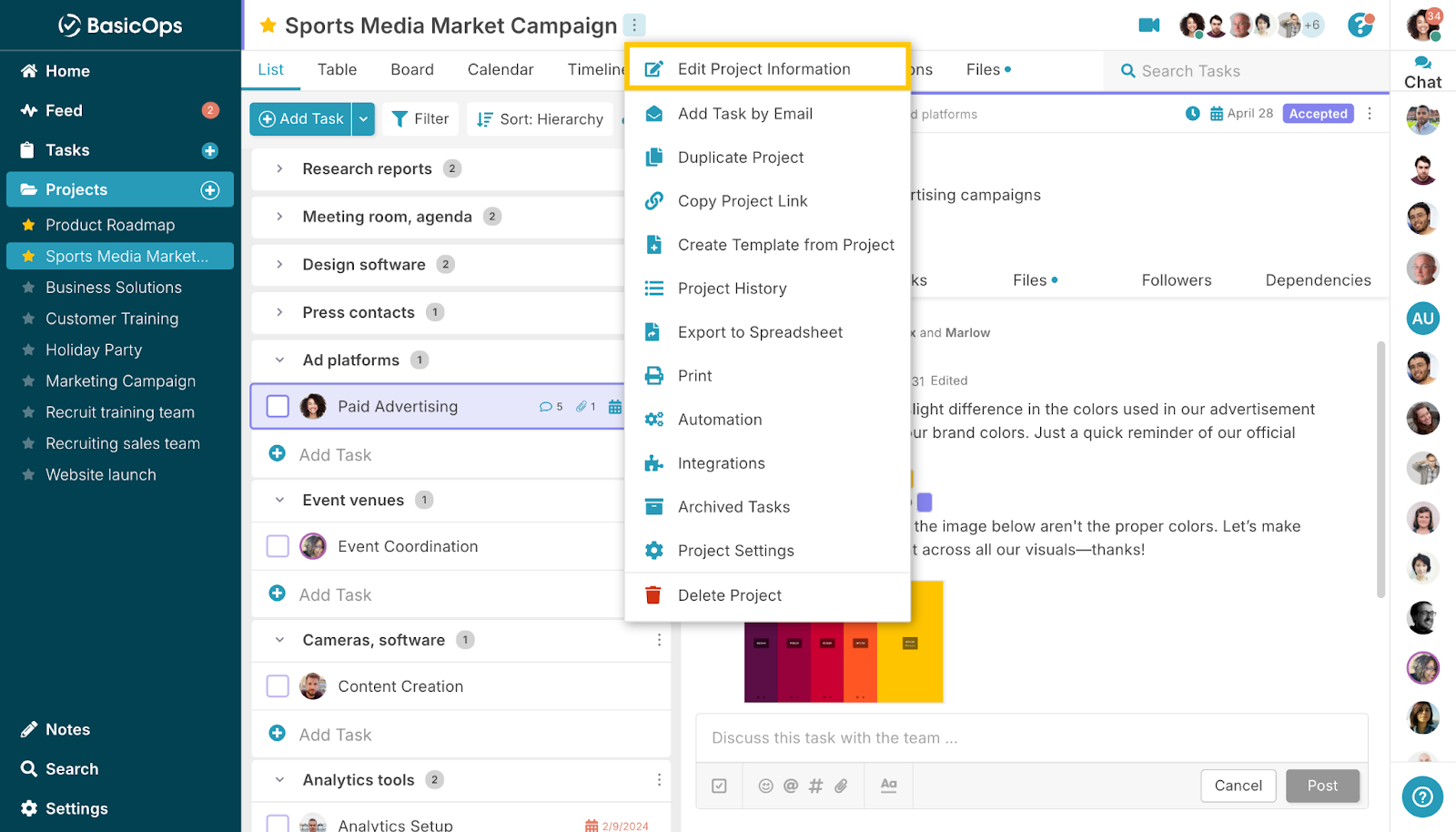Screen dimensions: 1456x832
Task: Click the emoji icon in comment toolbar
Action: coord(765,786)
